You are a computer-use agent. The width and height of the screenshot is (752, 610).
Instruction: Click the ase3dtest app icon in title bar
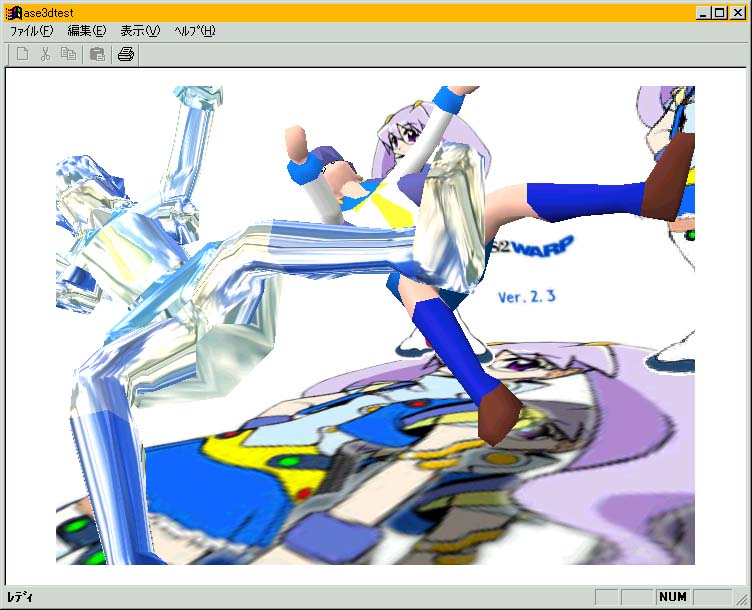(14, 12)
